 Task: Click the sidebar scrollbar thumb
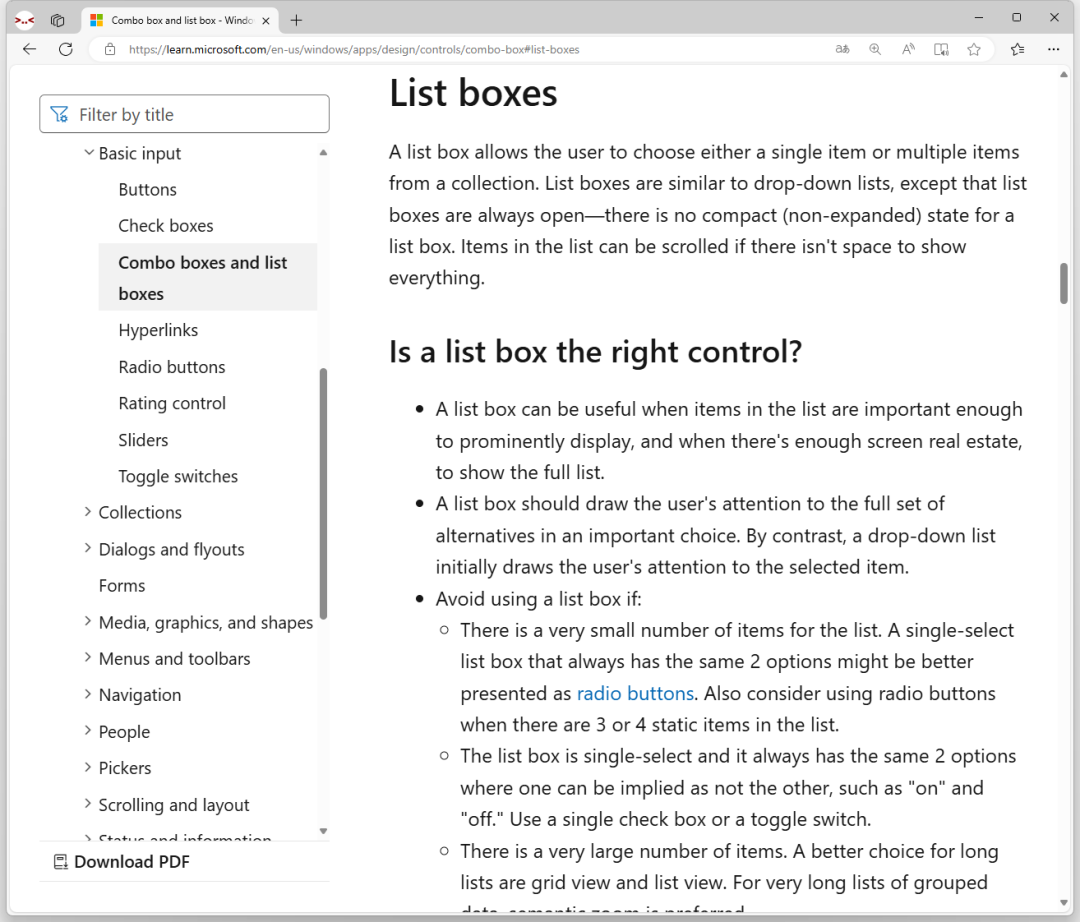[323, 494]
